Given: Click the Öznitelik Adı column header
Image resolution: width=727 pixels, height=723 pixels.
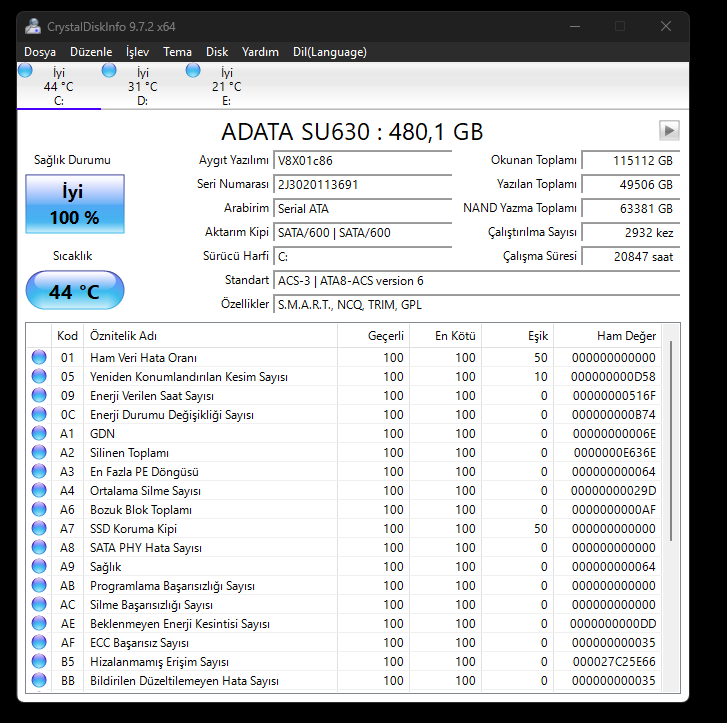Looking at the screenshot, I should pyautogui.click(x=210, y=336).
